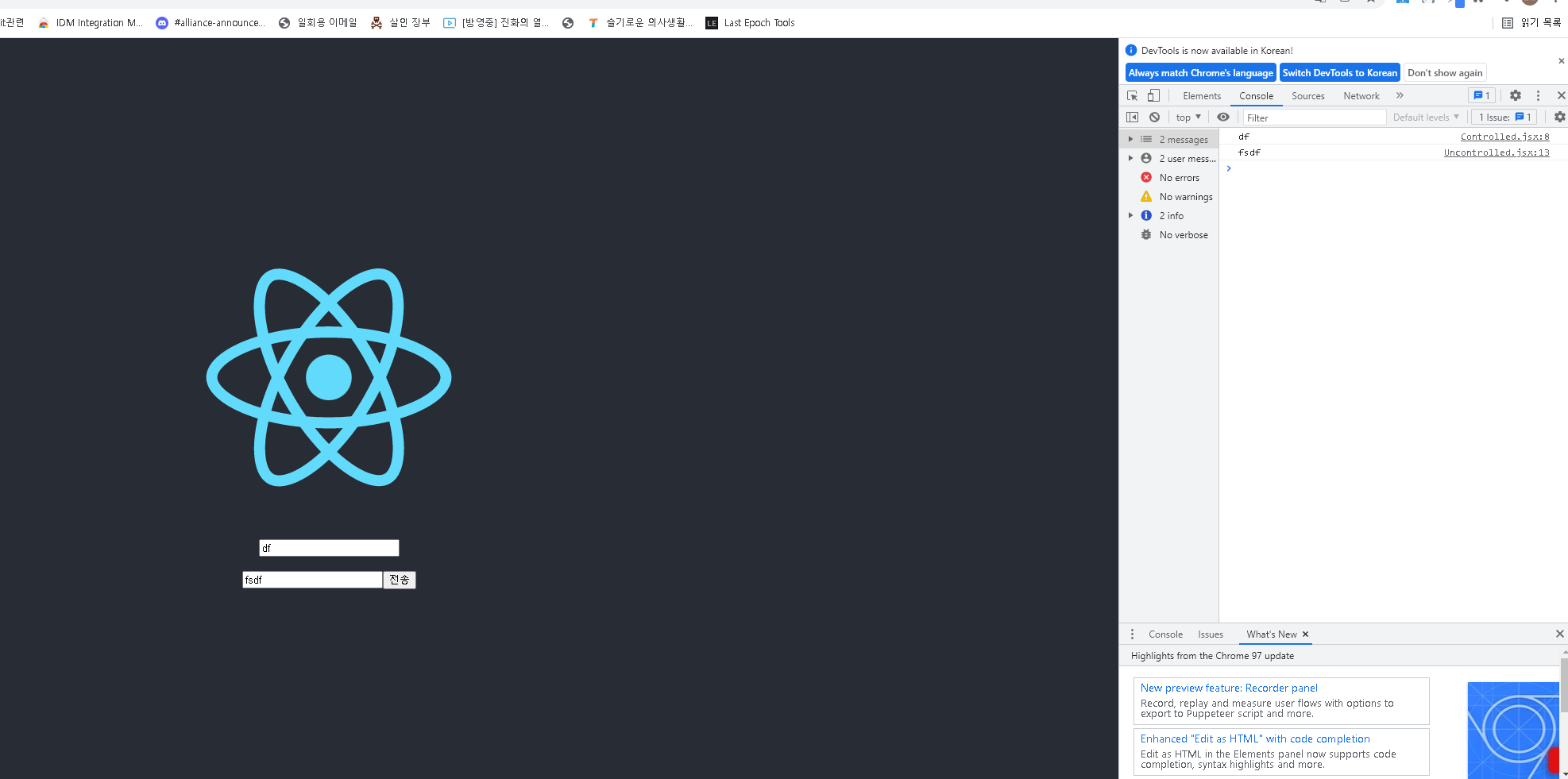This screenshot has height=779, width=1568.
Task: Click the React logo image
Action: [x=329, y=377]
